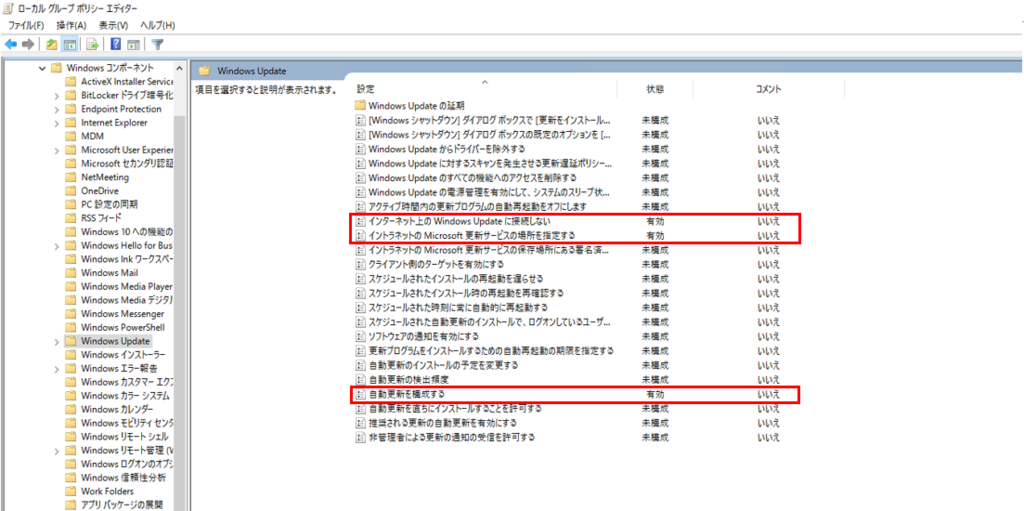Select スケジュールされた時刻に常に自動的に再起動する
The height and width of the screenshot is (511, 1024).
click(x=458, y=307)
